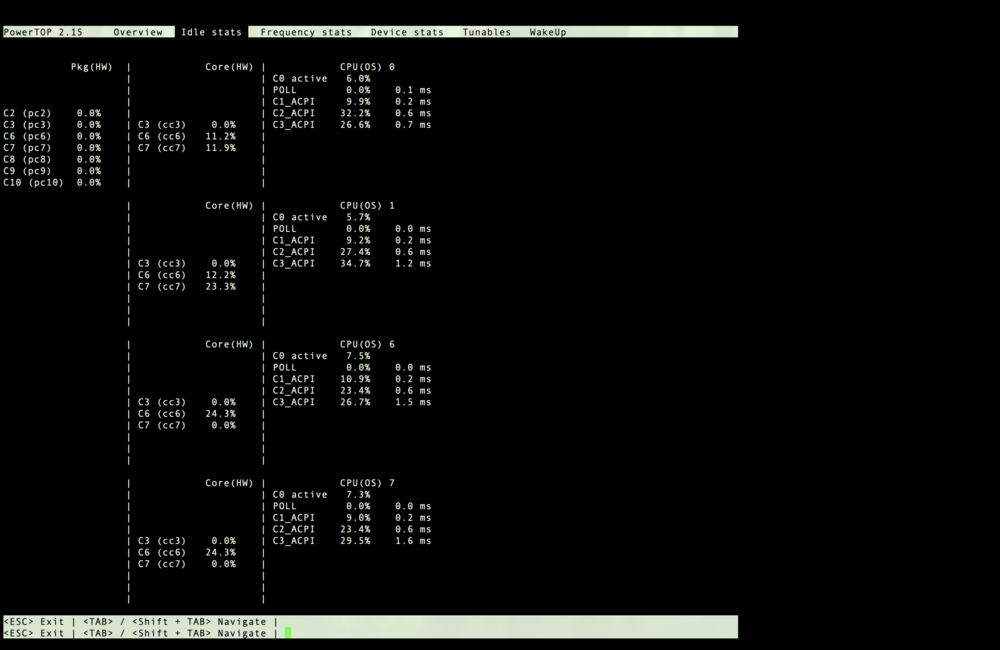The height and width of the screenshot is (650, 1000).
Task: Click the CPU(OS) 6 header
Action: 367,344
